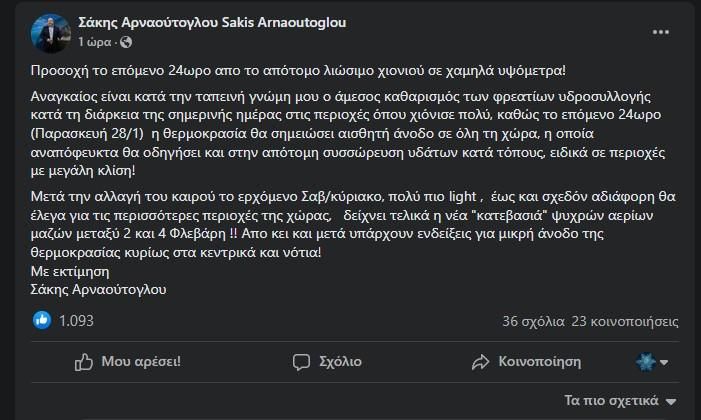Click the small avatar icon beside Share
701x420 pixels.
point(645,361)
